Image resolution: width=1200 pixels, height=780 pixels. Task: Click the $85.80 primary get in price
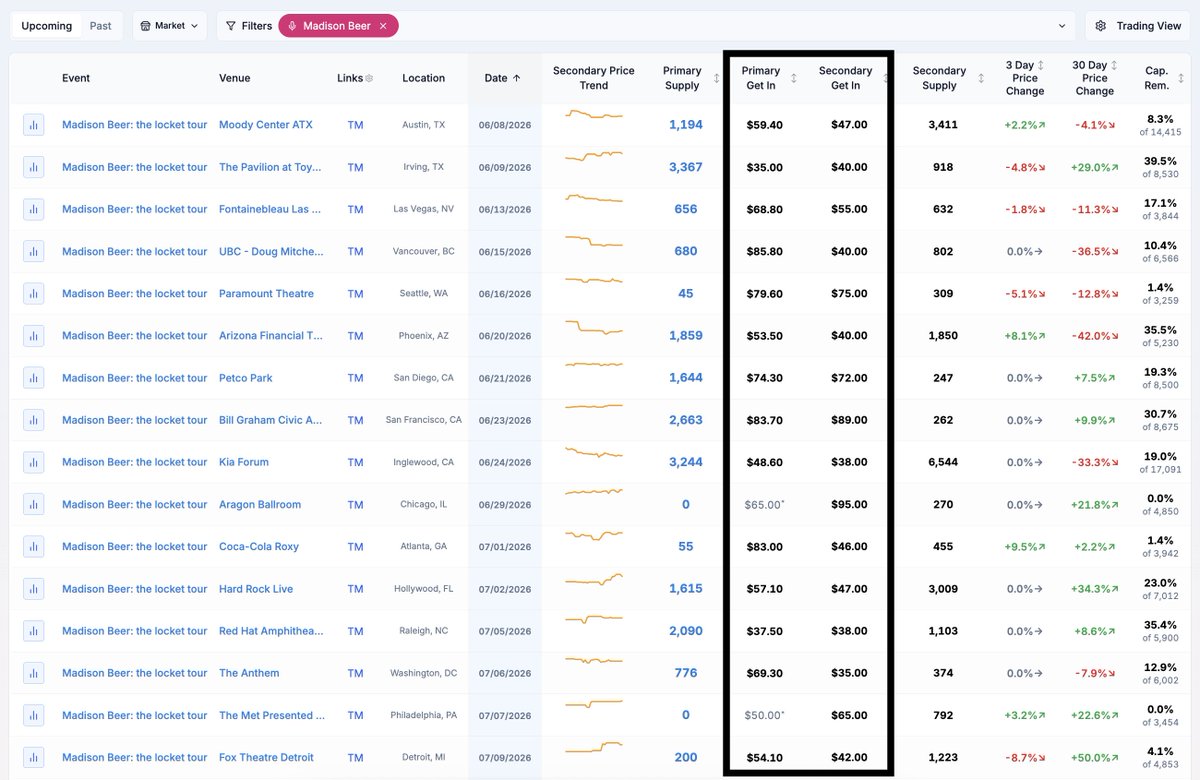(765, 251)
